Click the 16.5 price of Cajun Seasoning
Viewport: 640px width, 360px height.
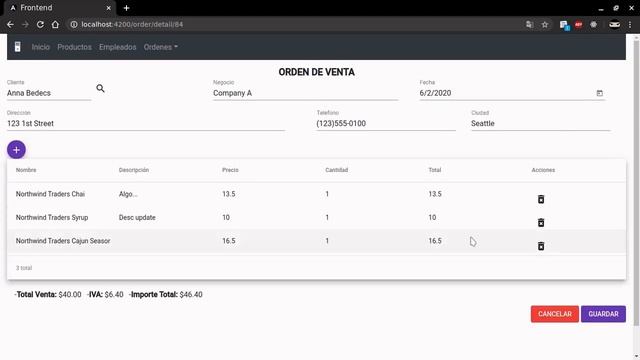(229, 241)
